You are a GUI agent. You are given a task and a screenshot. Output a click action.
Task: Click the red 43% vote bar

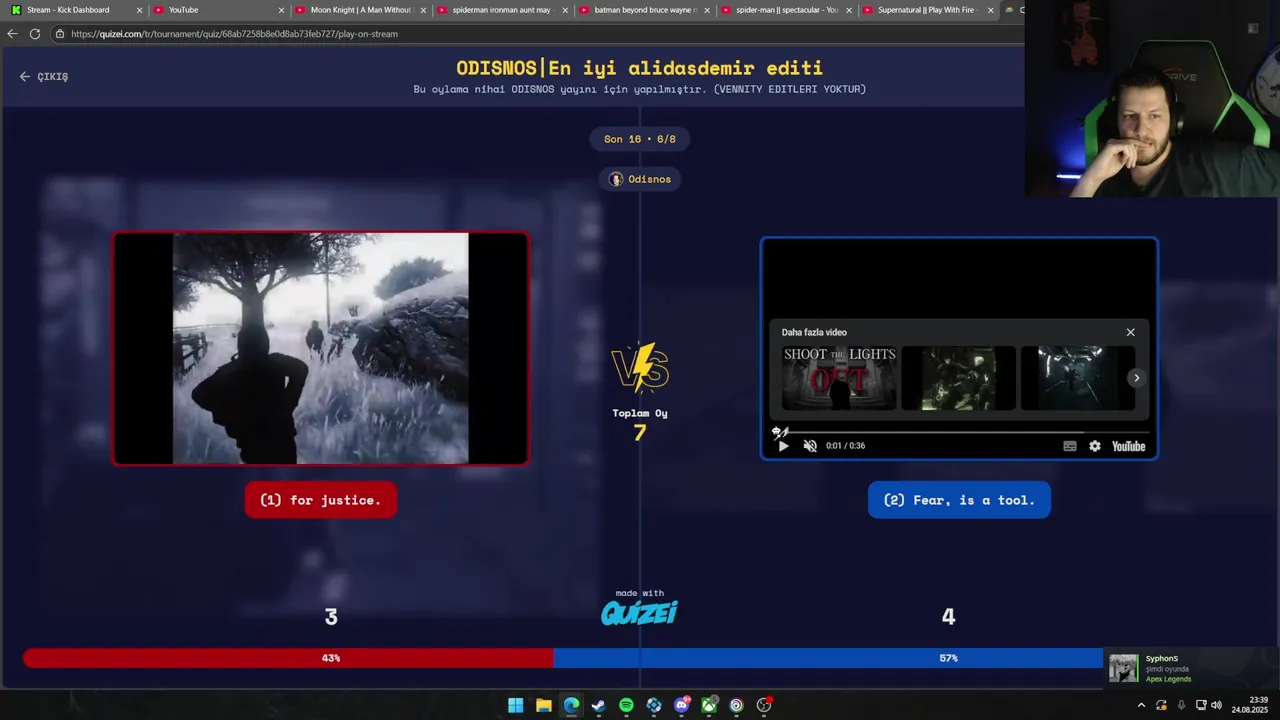pos(288,658)
